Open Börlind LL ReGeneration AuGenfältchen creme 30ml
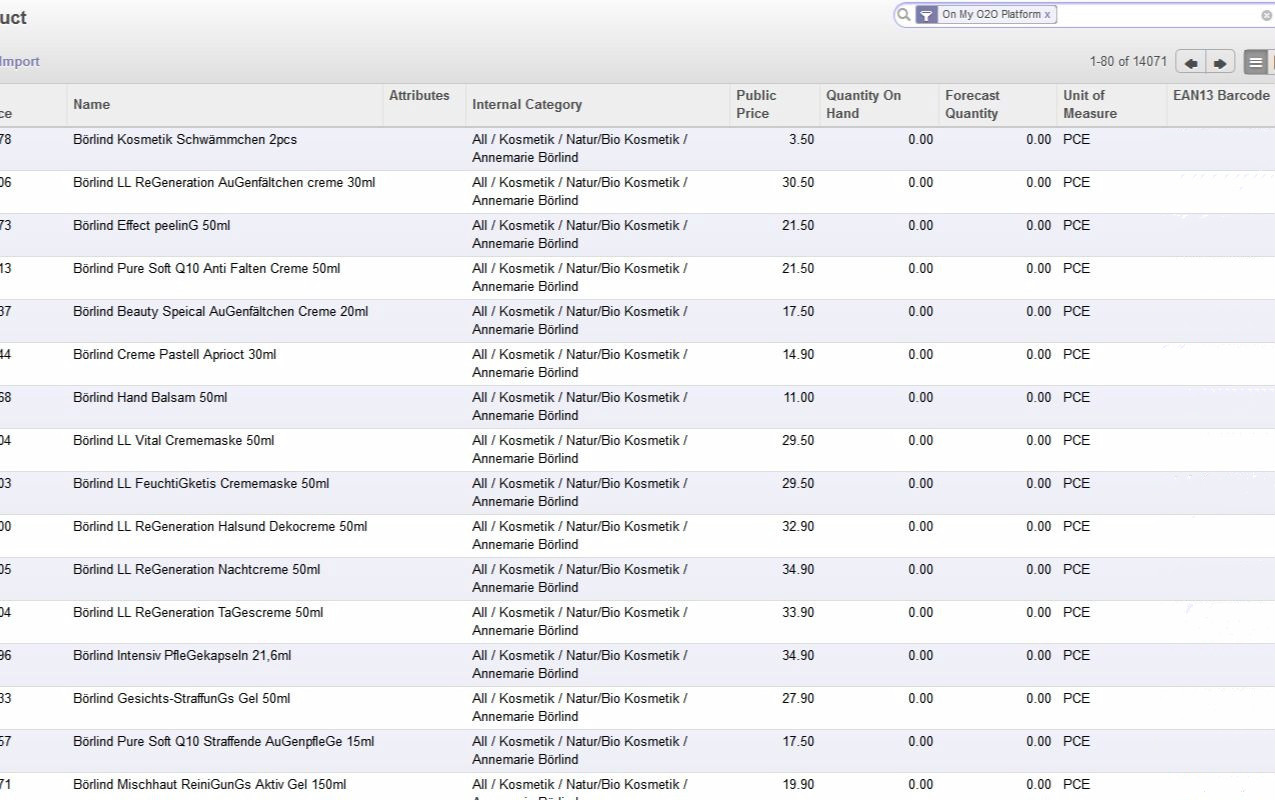The height and width of the screenshot is (800, 1275). 224,183
